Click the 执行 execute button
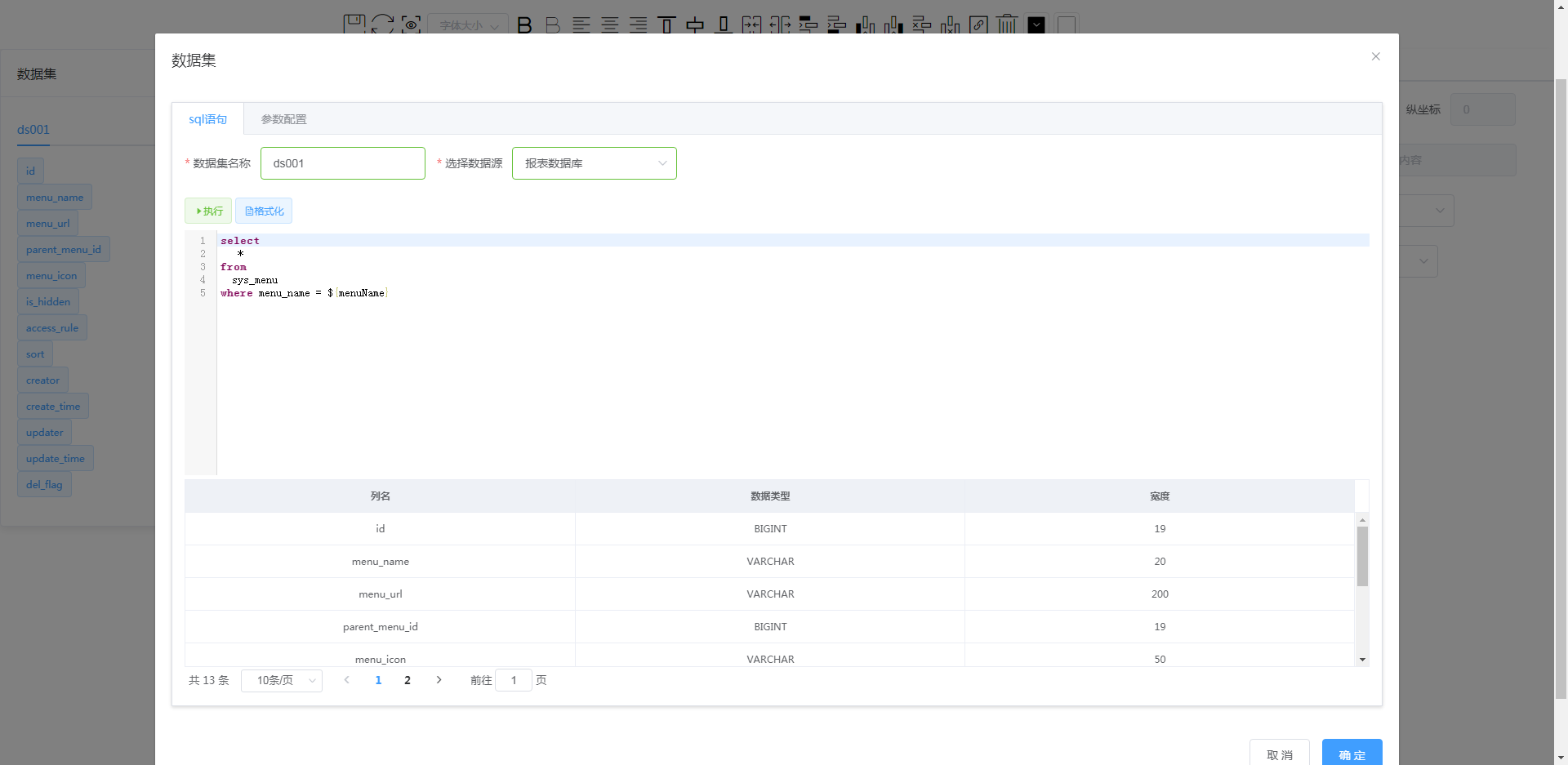The width and height of the screenshot is (1568, 765). [208, 211]
